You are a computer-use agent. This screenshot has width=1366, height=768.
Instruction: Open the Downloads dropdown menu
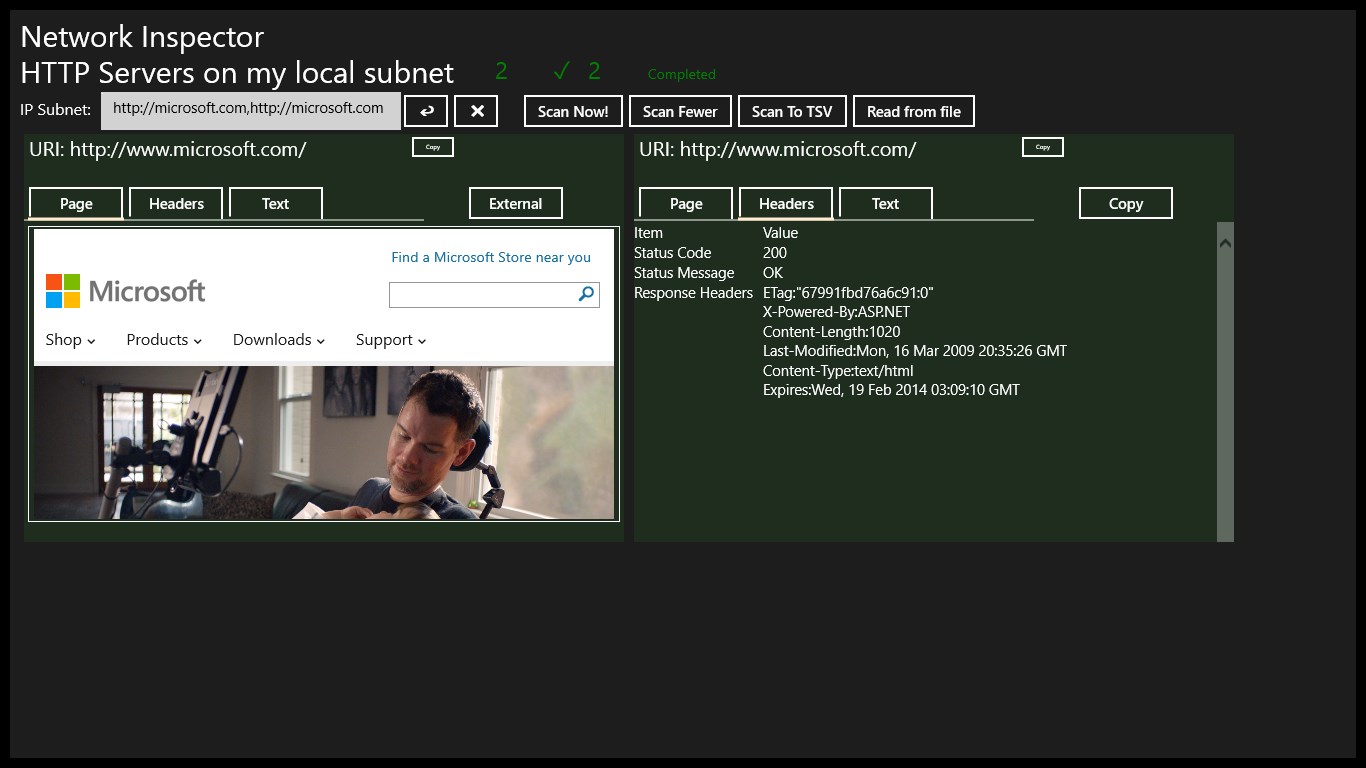point(279,340)
